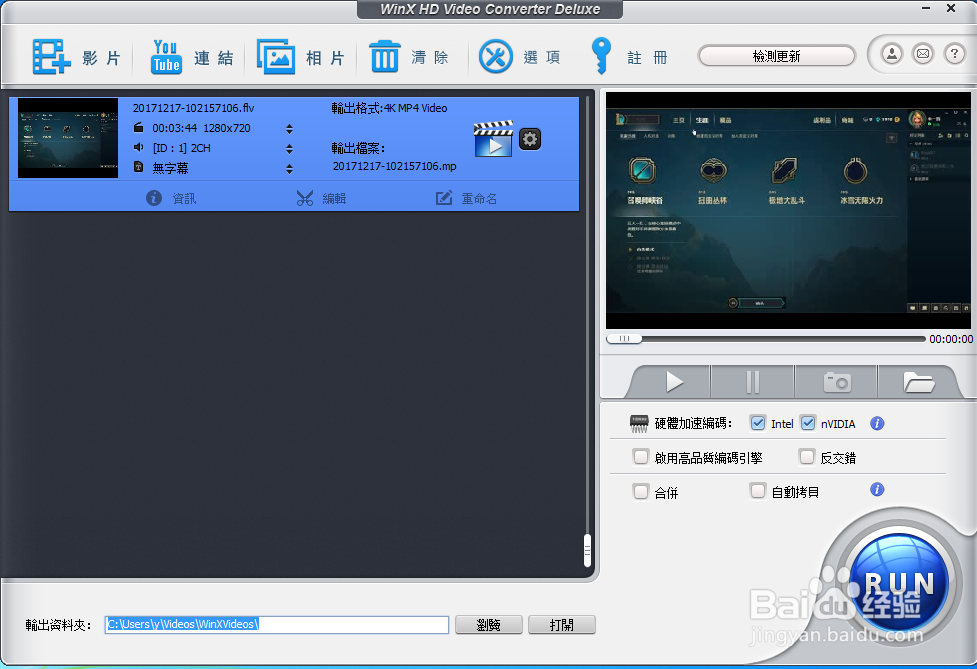Screen dimensions: 977x669
Task: Open the gear settings for the output format
Action: pyautogui.click(x=530, y=138)
